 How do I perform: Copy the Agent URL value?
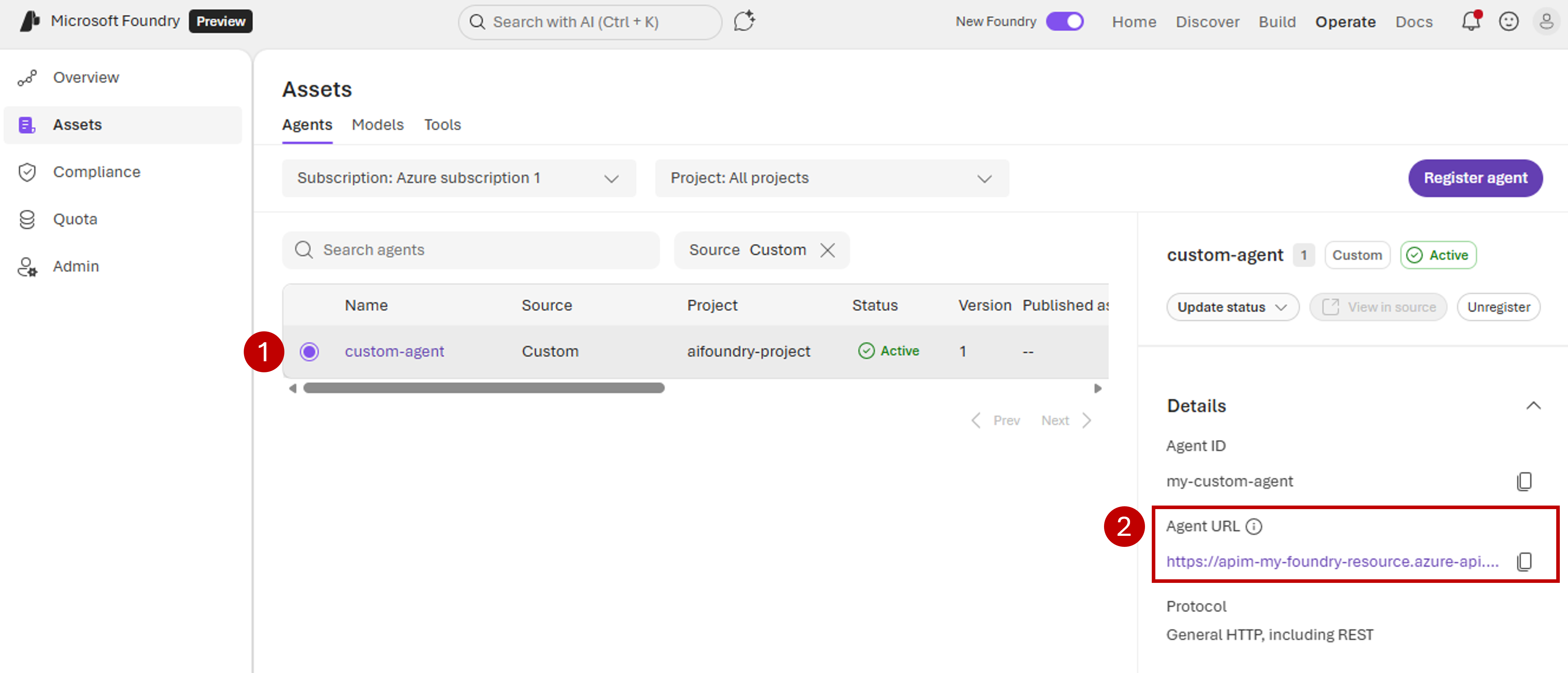click(1525, 561)
